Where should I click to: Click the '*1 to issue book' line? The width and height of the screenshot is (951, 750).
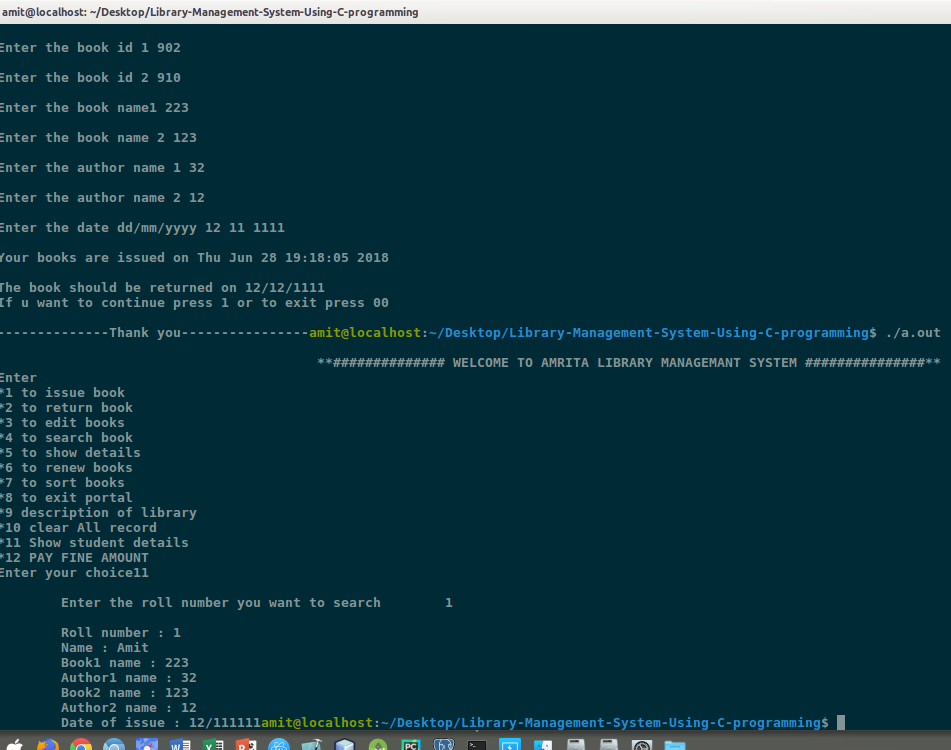click(x=62, y=393)
